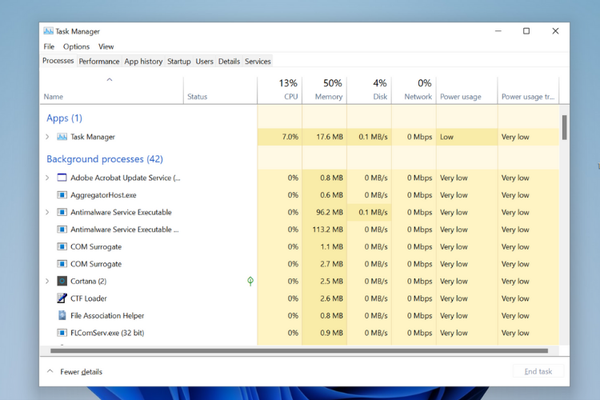The image size is (600, 400).
Task: Switch to the Users tab
Action: (204, 61)
